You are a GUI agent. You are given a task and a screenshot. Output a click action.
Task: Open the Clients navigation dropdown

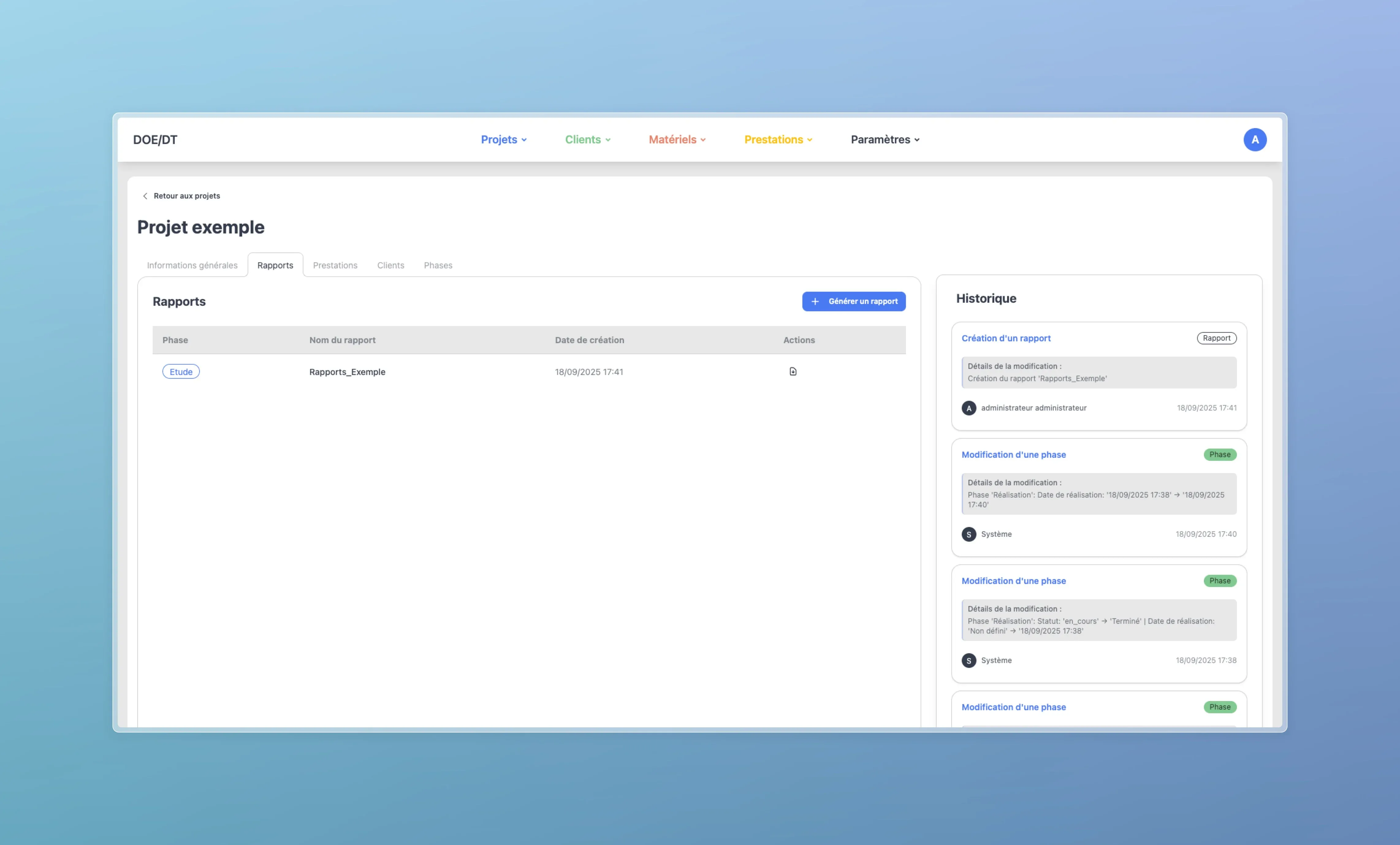tap(588, 140)
